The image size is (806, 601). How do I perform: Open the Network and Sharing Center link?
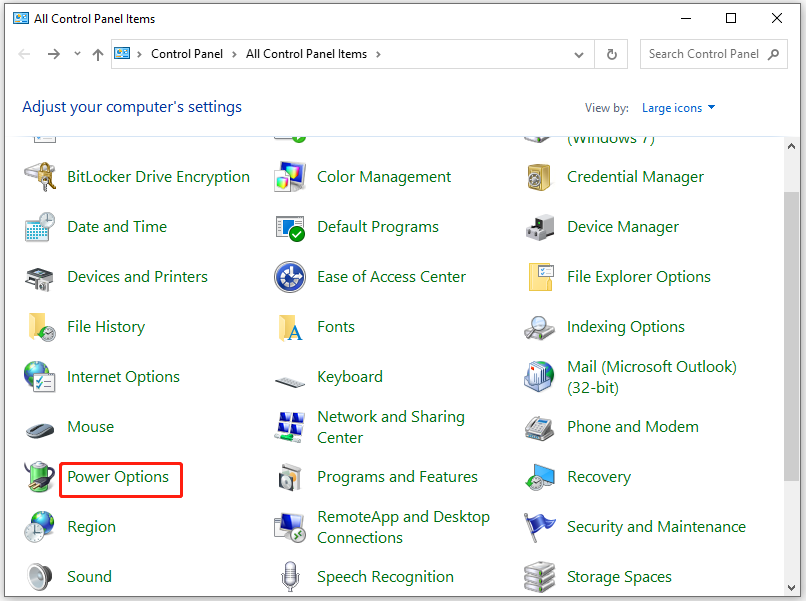click(391, 427)
